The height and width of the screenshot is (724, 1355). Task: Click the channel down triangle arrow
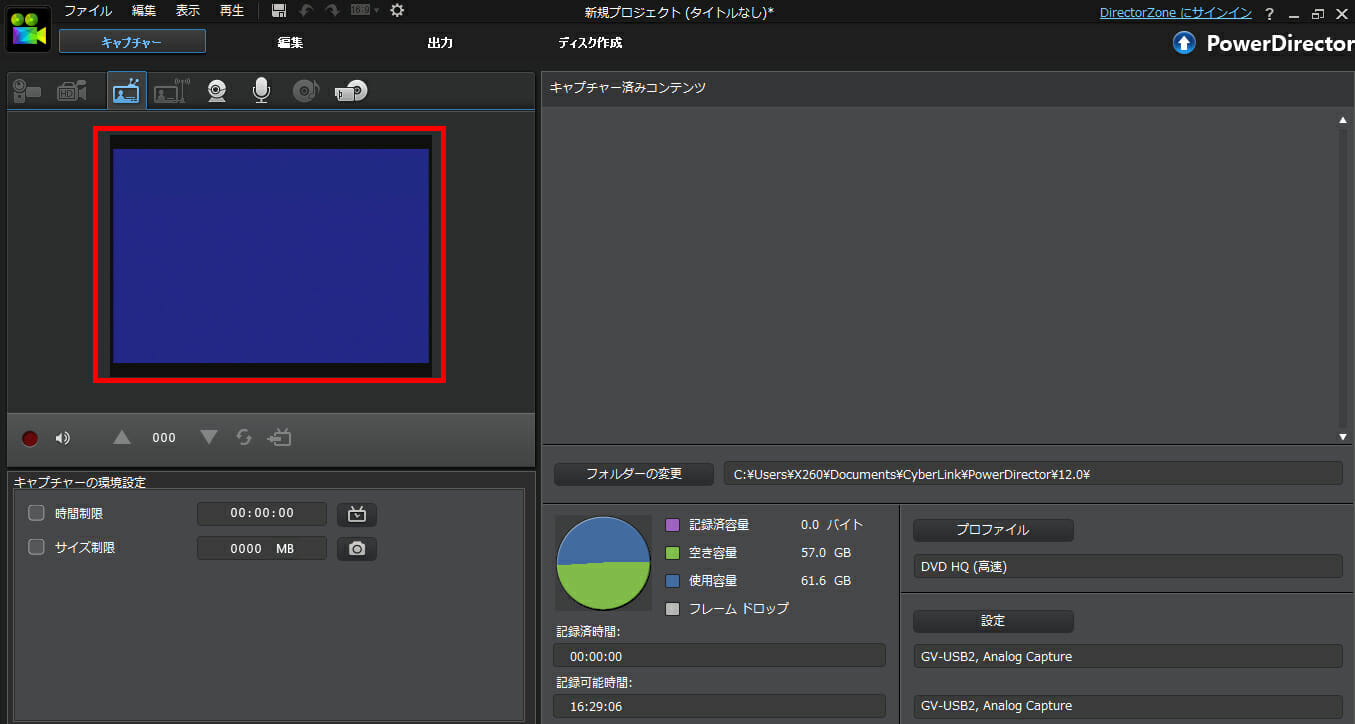209,437
